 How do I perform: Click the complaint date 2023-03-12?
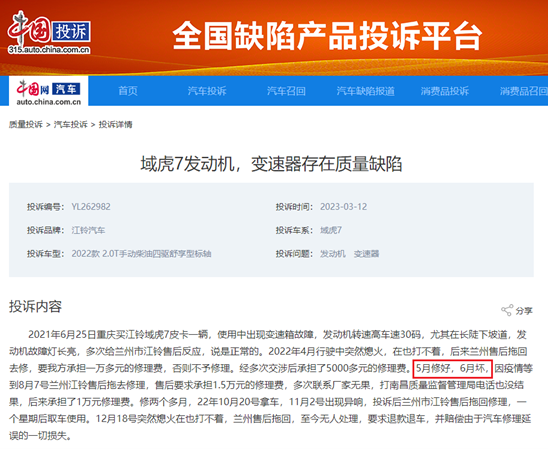344,207
